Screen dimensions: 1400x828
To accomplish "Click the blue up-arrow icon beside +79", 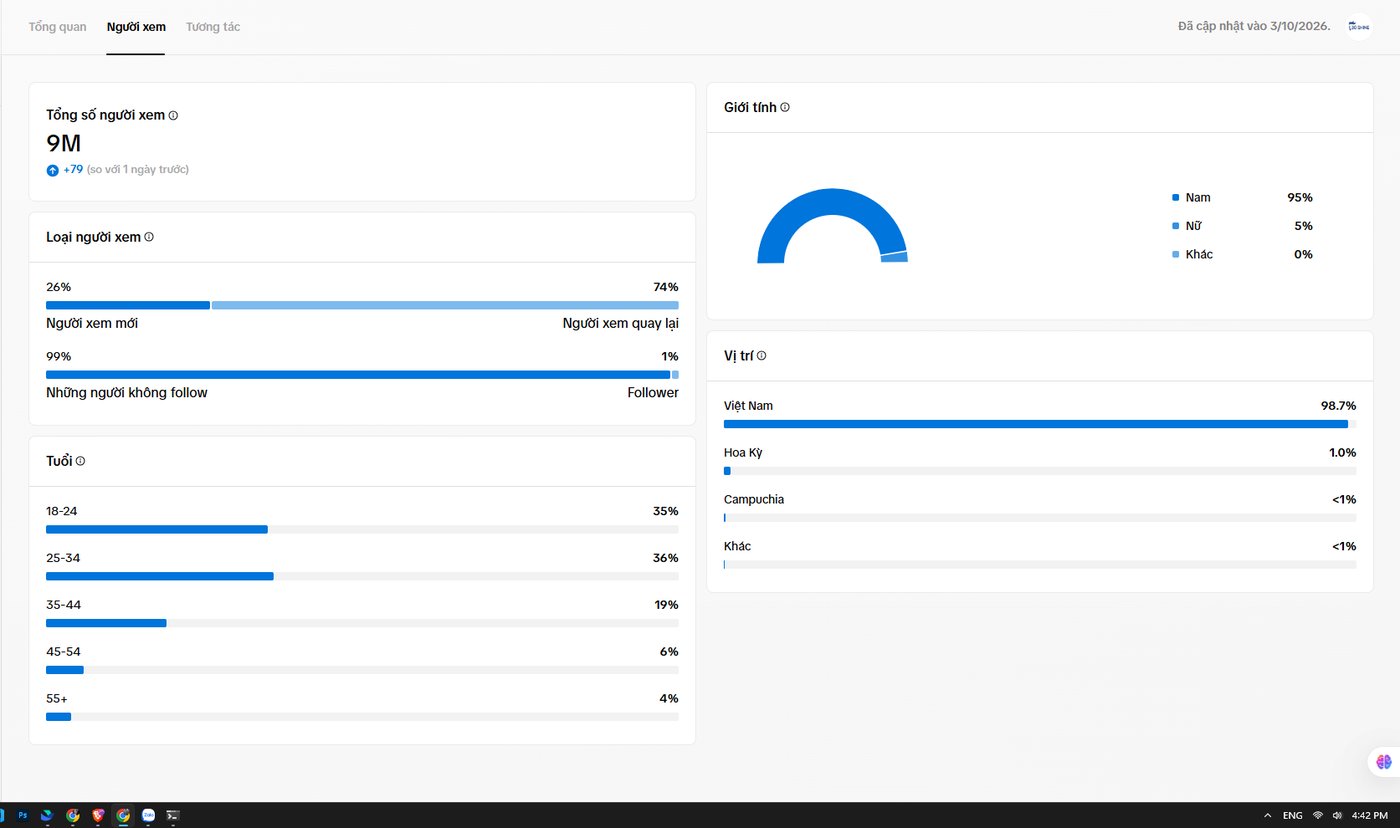I will pyautogui.click(x=52, y=170).
